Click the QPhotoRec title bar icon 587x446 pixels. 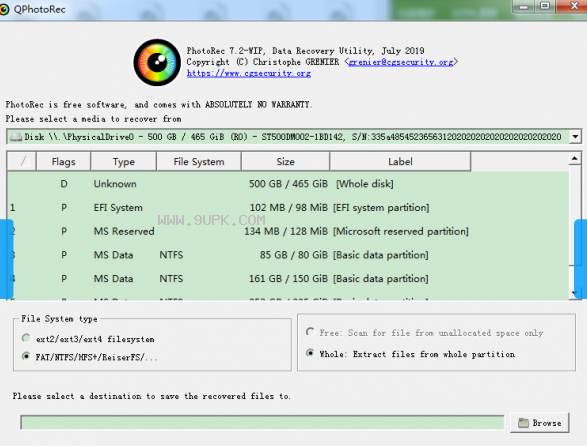(4, 9)
